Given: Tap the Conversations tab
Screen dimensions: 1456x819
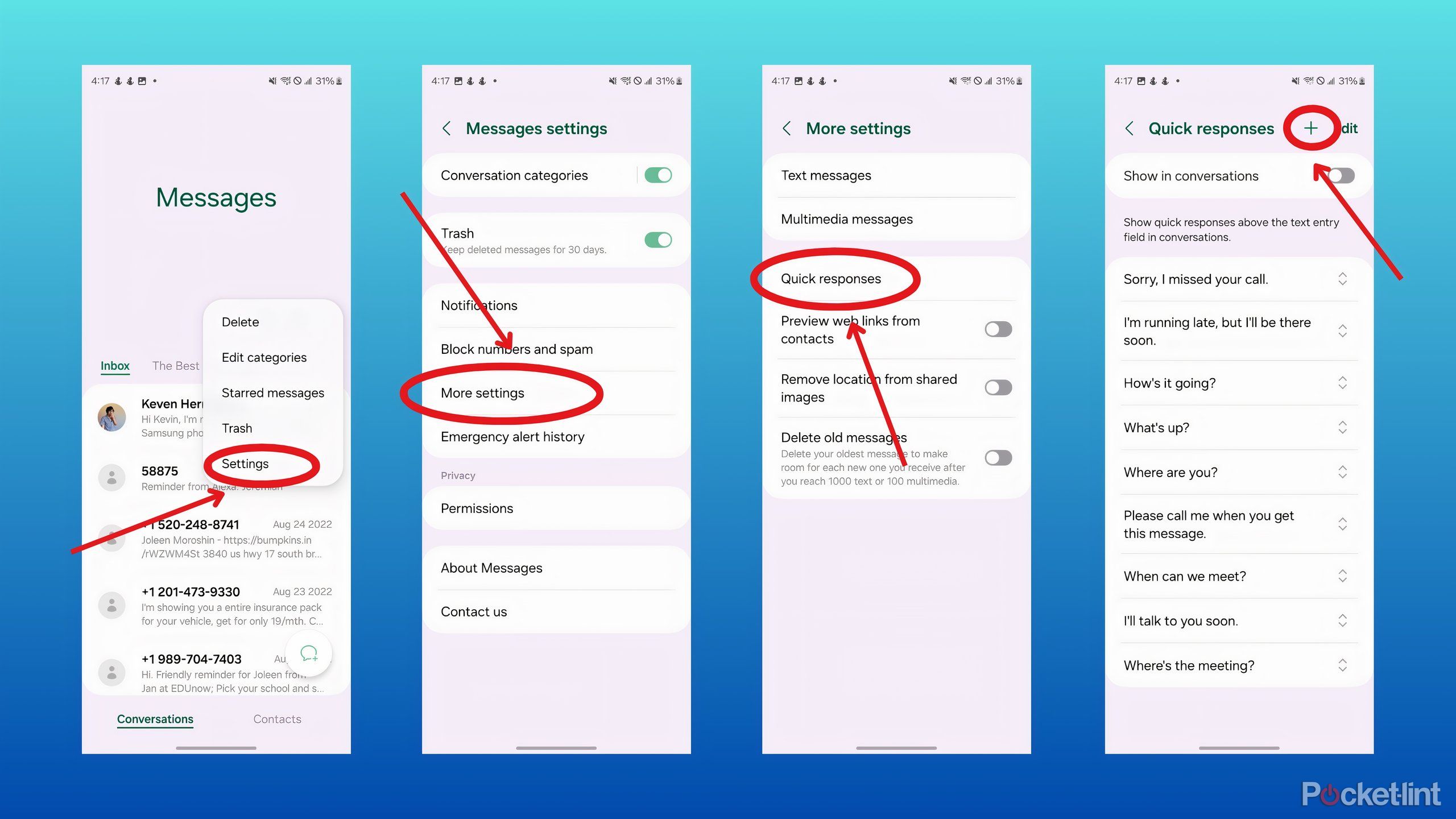Looking at the screenshot, I should [154, 718].
